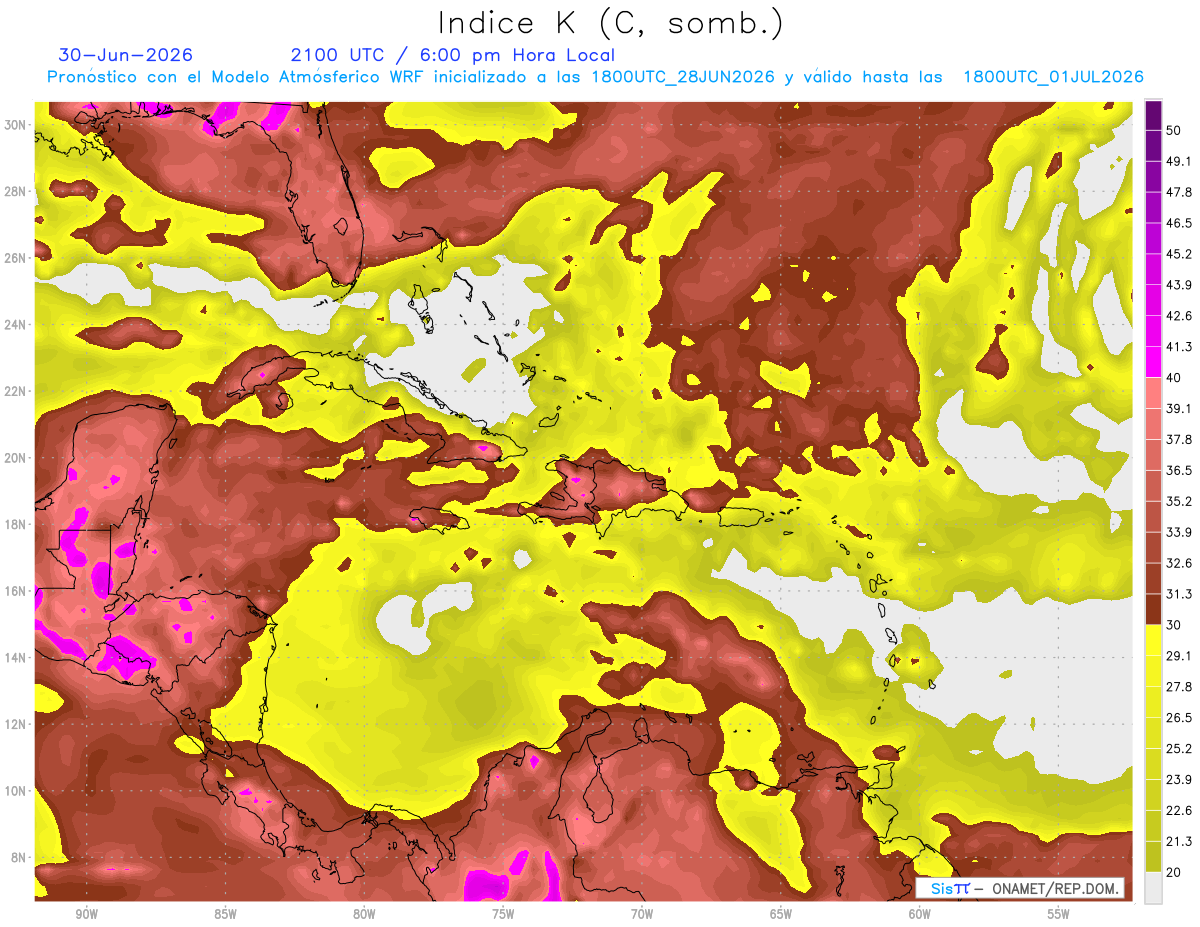The height and width of the screenshot is (927, 1200).
Task: Click the gray swatch below the 20 label
Action: (1153, 887)
